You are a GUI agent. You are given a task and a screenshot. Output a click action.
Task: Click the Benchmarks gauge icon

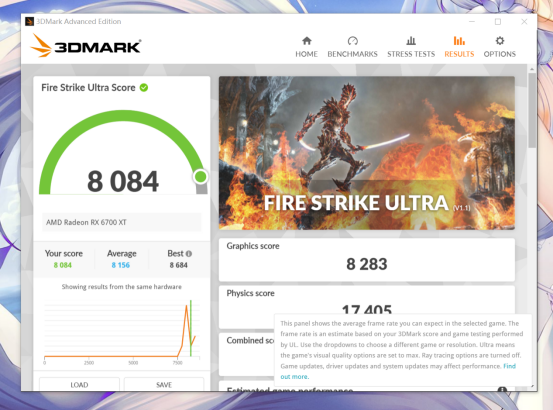point(352,41)
